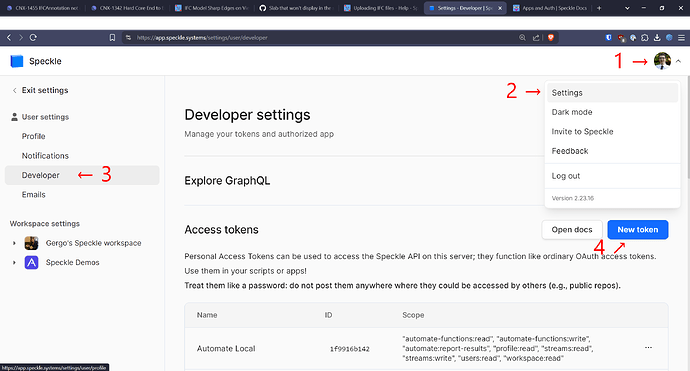Switch to CNX-1455 IFCAnnotation tab

(42, 8)
